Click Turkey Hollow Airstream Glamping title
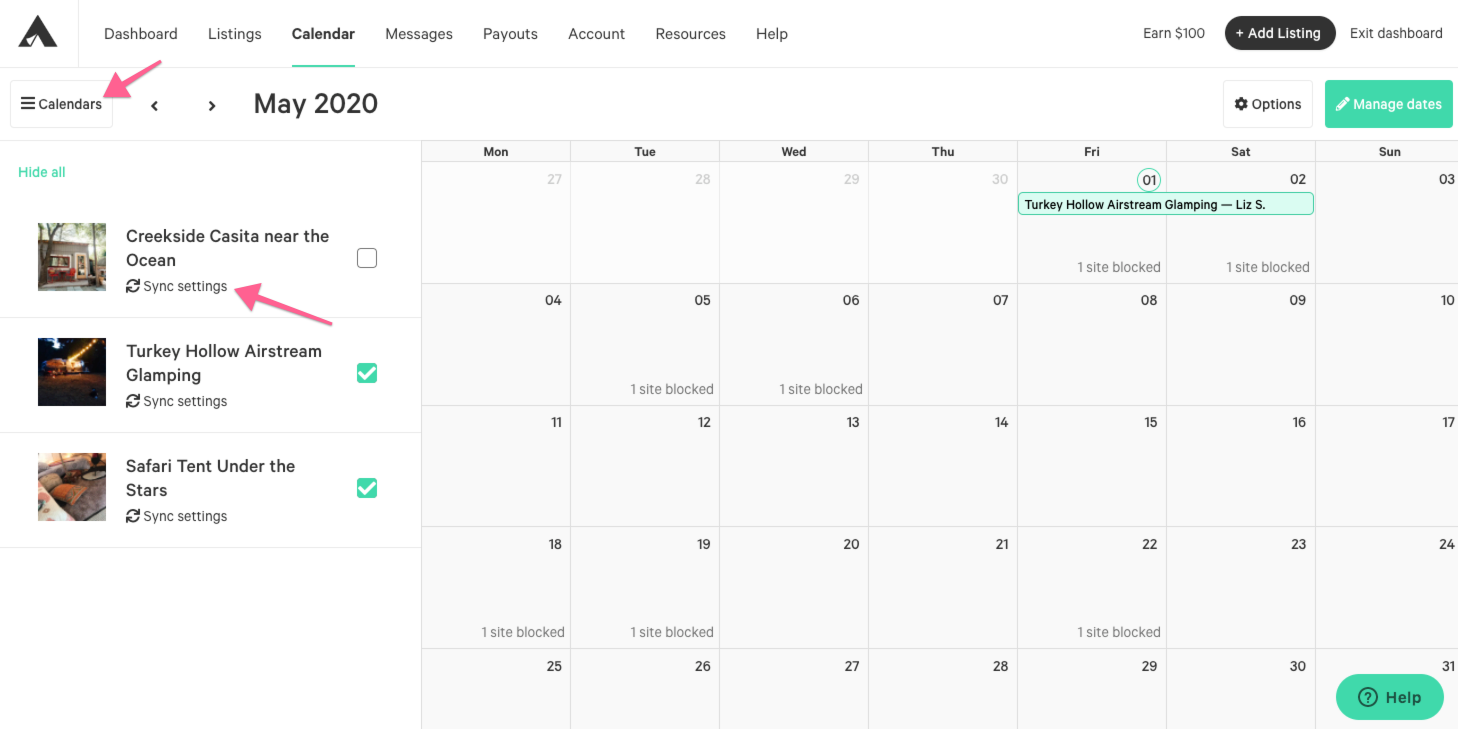 (224, 363)
